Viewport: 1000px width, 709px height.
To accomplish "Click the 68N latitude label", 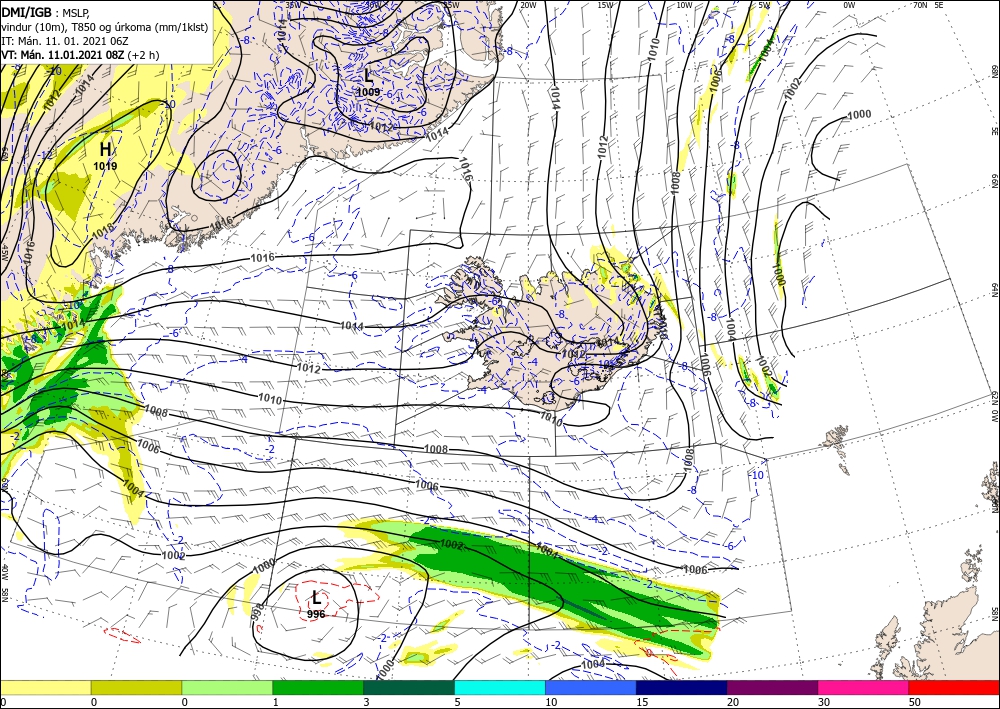I will pos(994,71).
